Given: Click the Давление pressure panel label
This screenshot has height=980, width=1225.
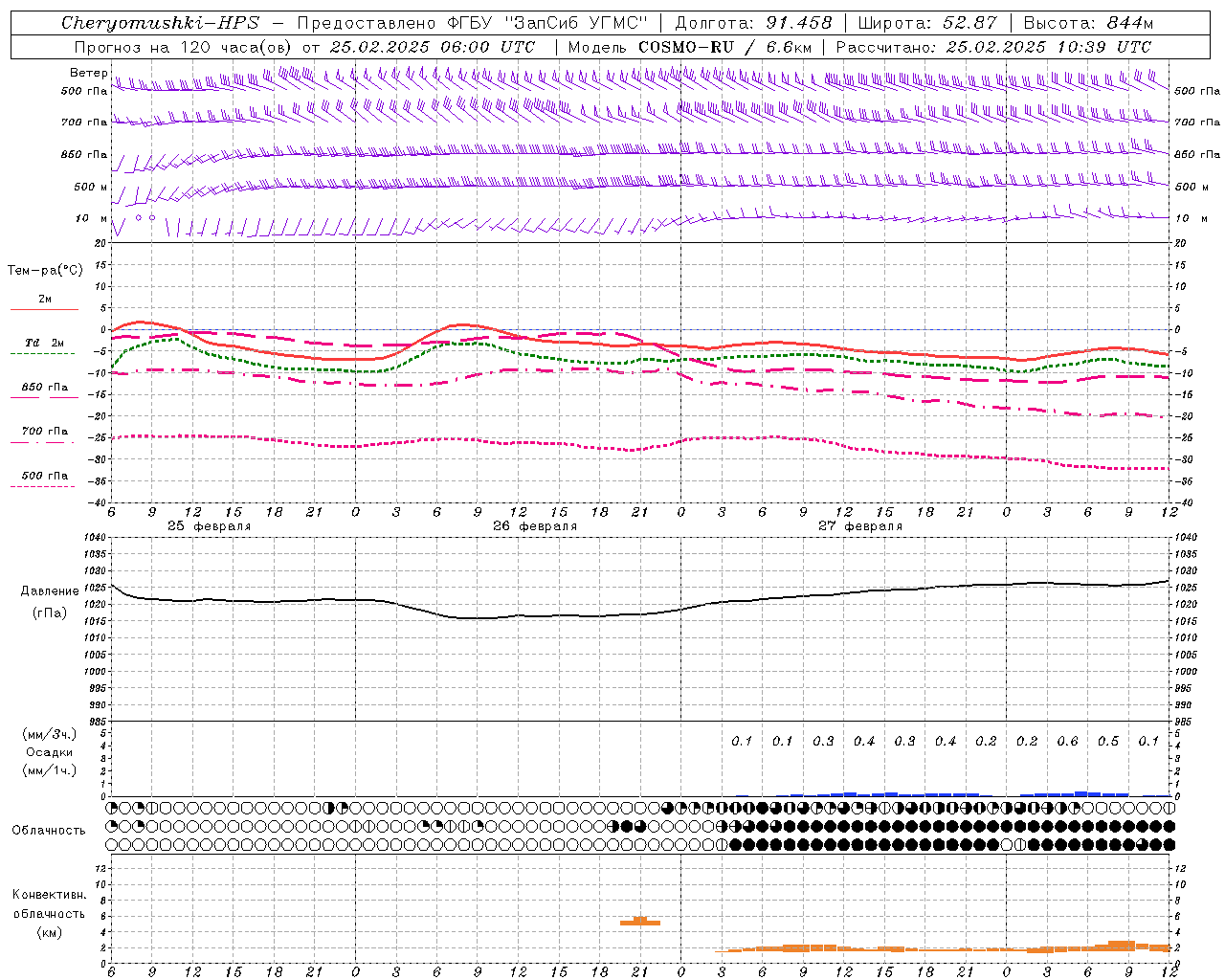Looking at the screenshot, I should pyautogui.click(x=51, y=591).
